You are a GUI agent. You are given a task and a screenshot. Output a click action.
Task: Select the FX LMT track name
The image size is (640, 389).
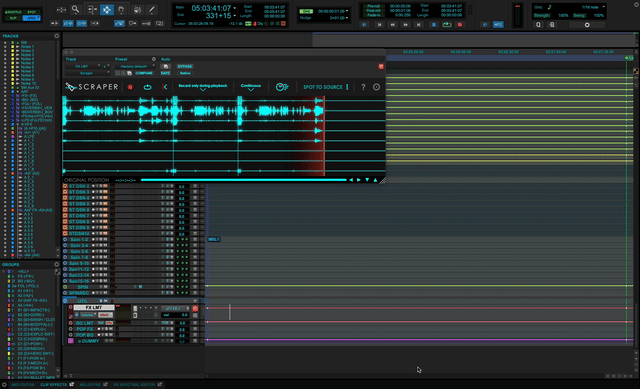pos(94,307)
